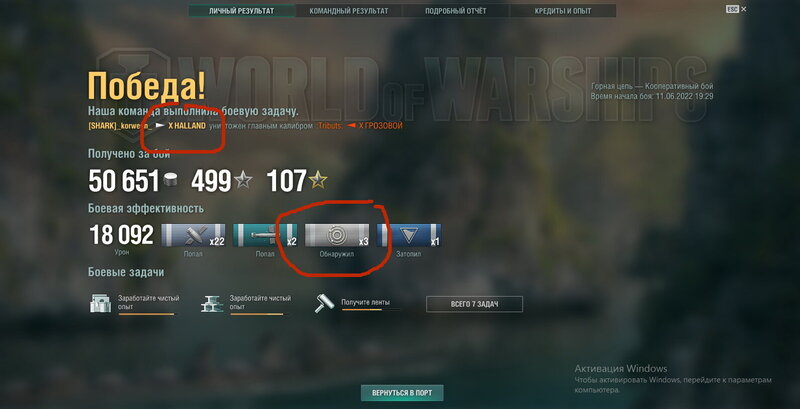Image resolution: width=800 pixels, height=409 pixels.
Task: Click the Обнаружил spotted ribbon x3
Action: [x=337, y=235]
